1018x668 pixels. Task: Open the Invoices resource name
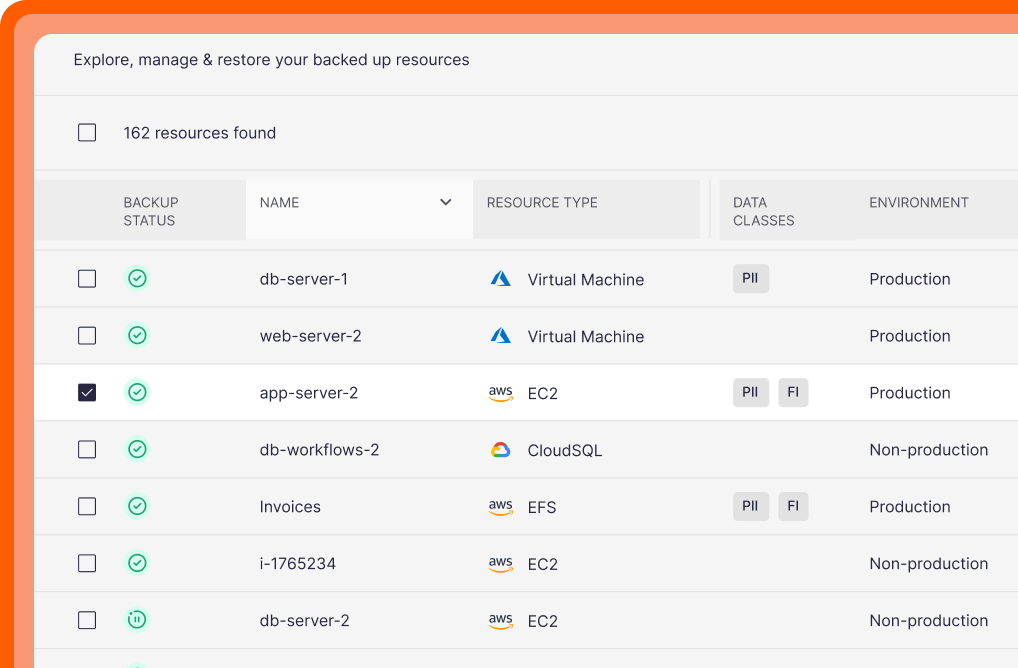290,507
